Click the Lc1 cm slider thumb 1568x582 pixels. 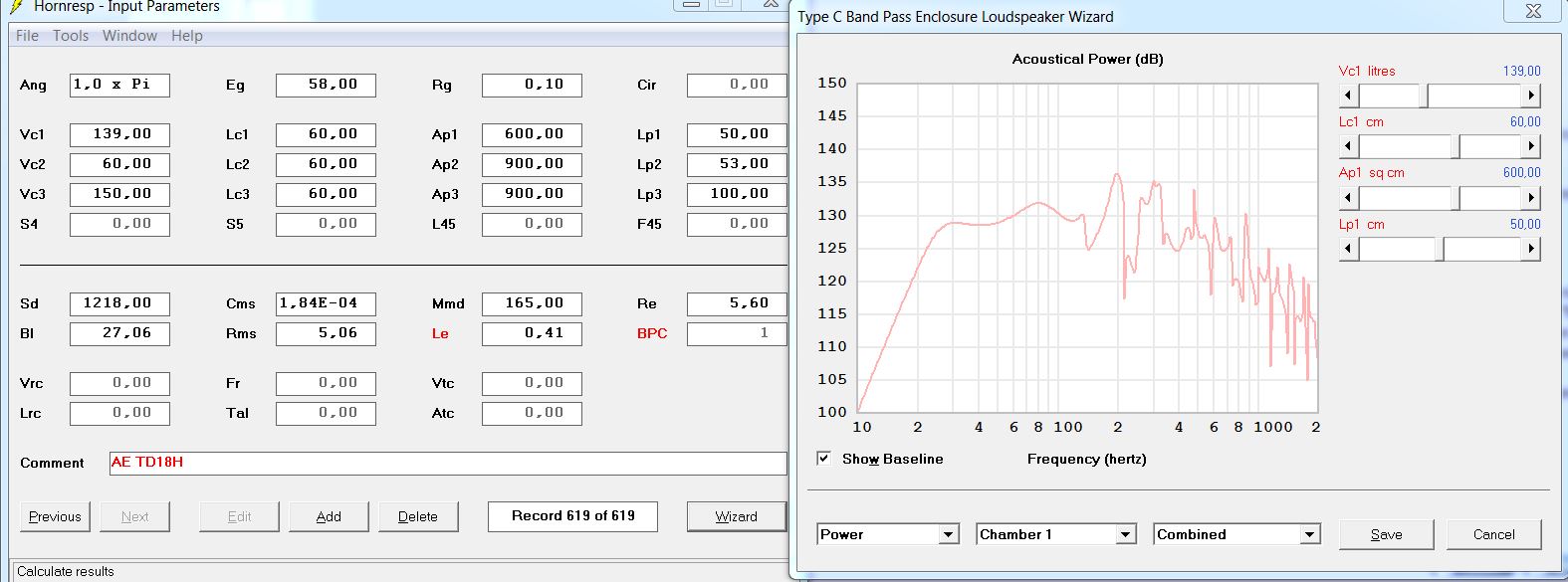(1456, 146)
